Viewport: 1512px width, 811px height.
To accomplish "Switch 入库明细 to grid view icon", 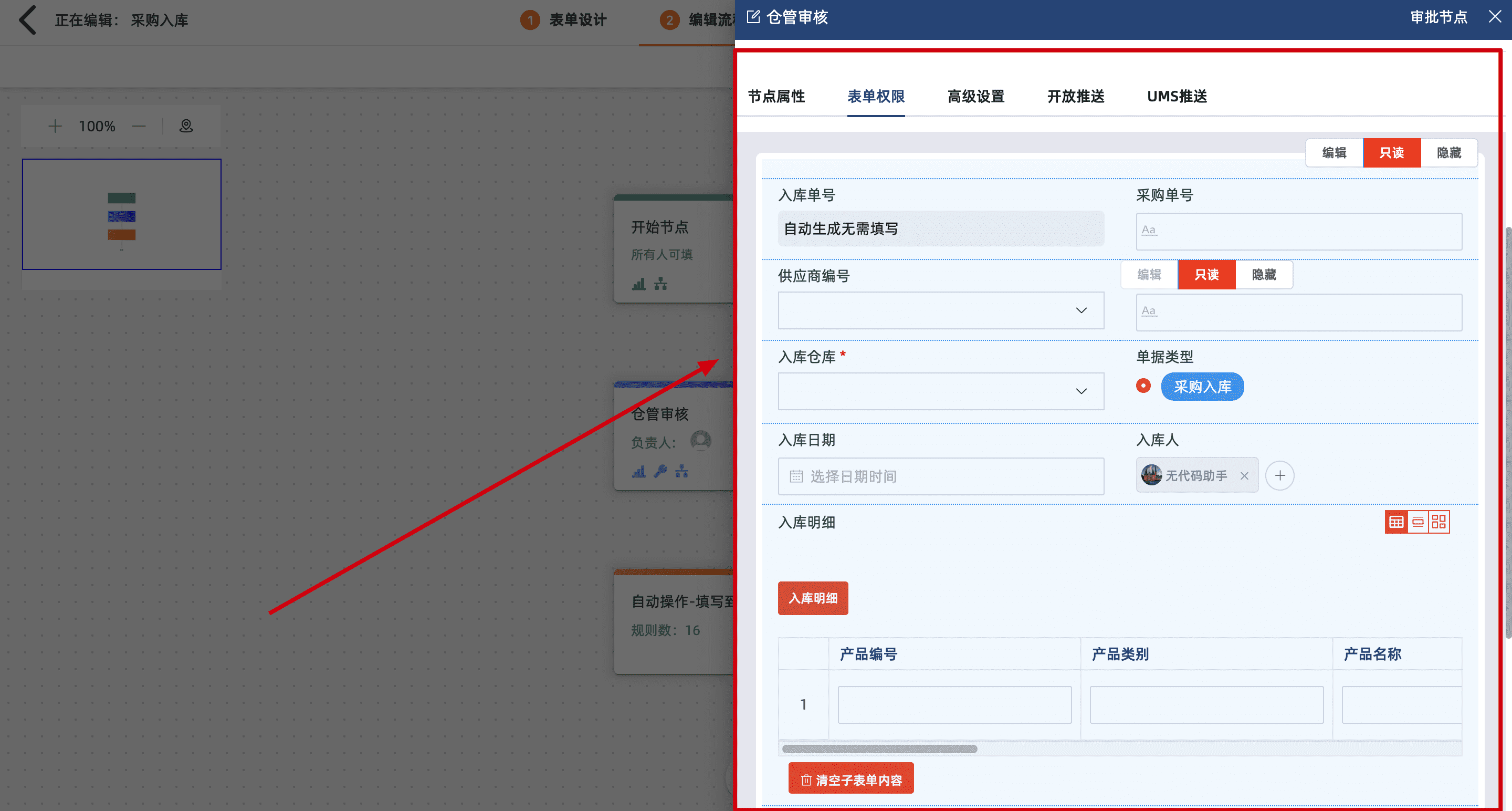I will click(1438, 522).
